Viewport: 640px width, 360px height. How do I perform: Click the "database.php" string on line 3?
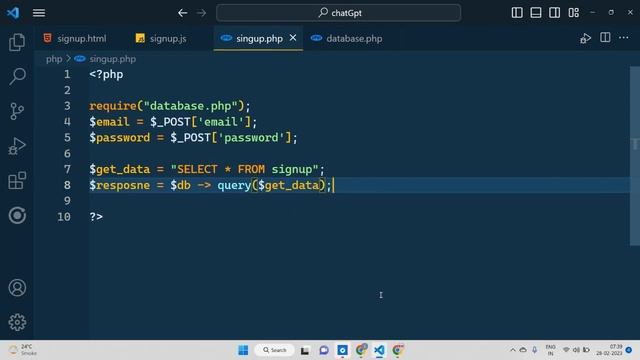tap(191, 106)
